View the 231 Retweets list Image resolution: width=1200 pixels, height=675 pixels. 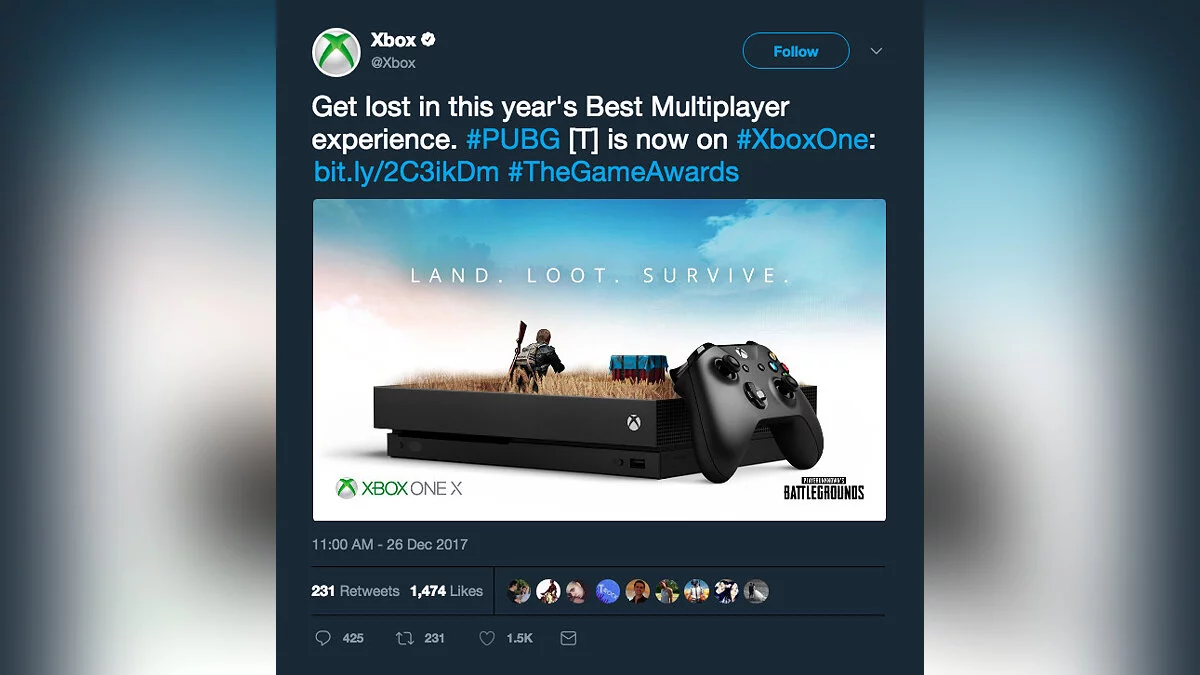[x=355, y=591]
